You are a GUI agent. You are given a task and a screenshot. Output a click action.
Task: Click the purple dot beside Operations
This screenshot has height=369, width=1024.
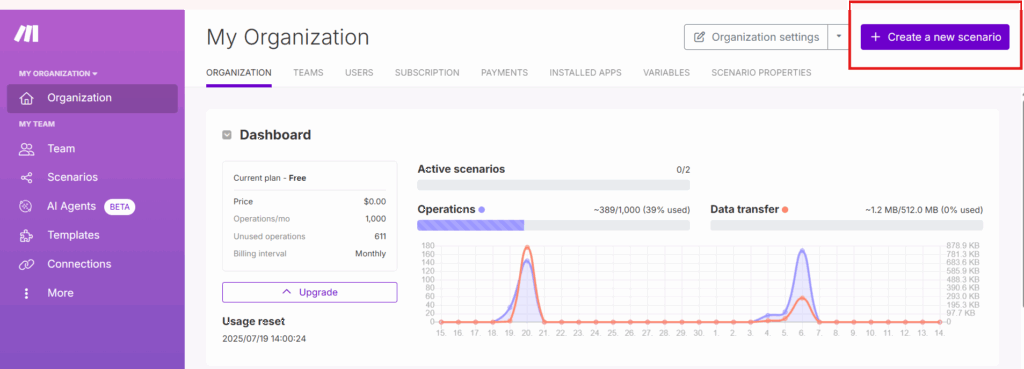tap(481, 210)
